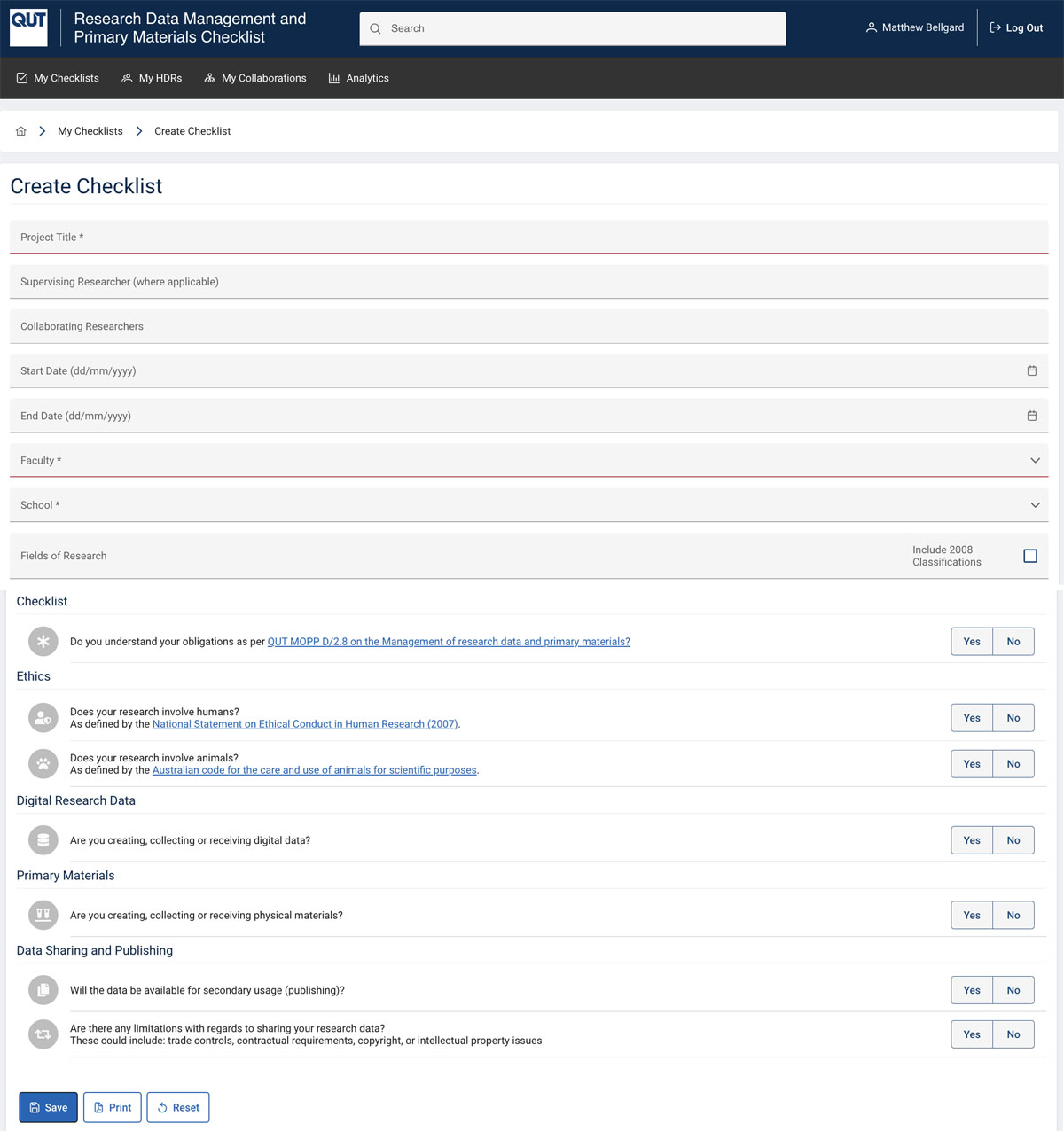Save the checklist
This screenshot has height=1131, width=1064.
click(49, 1107)
